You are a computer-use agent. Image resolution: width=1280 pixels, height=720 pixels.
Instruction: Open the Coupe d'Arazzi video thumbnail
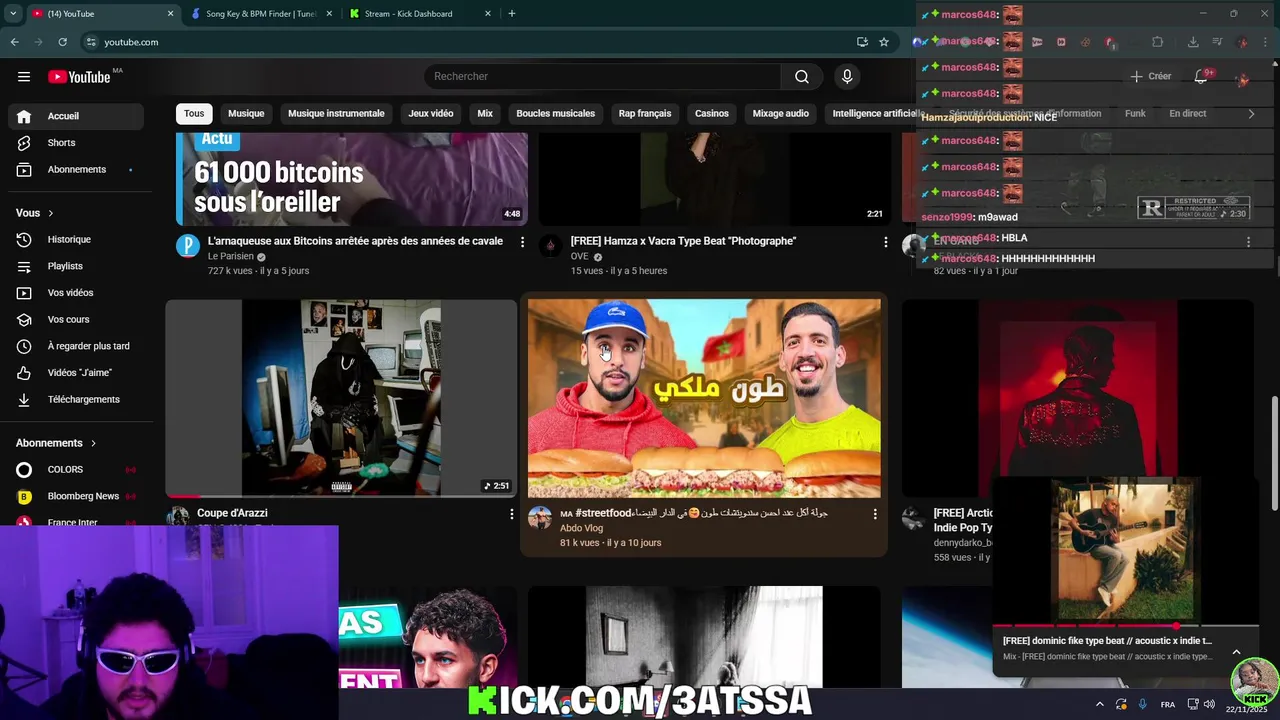pyautogui.click(x=341, y=398)
